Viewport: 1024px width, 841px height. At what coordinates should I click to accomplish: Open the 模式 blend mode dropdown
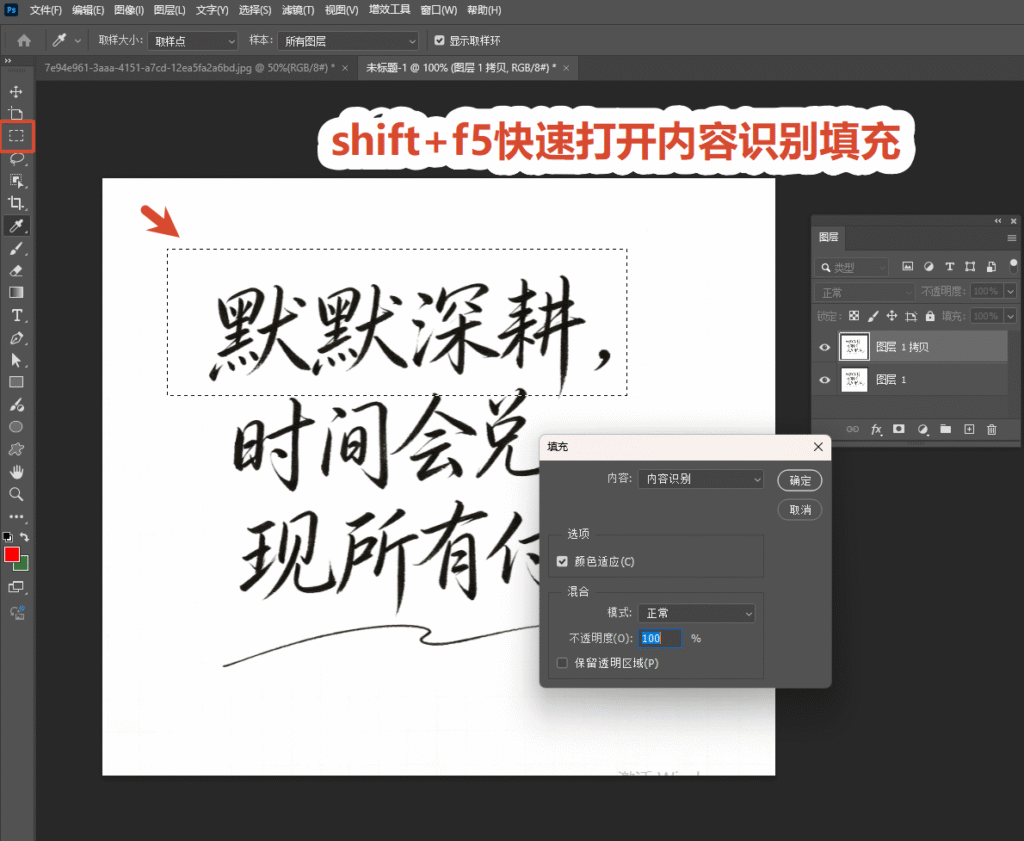tap(697, 613)
